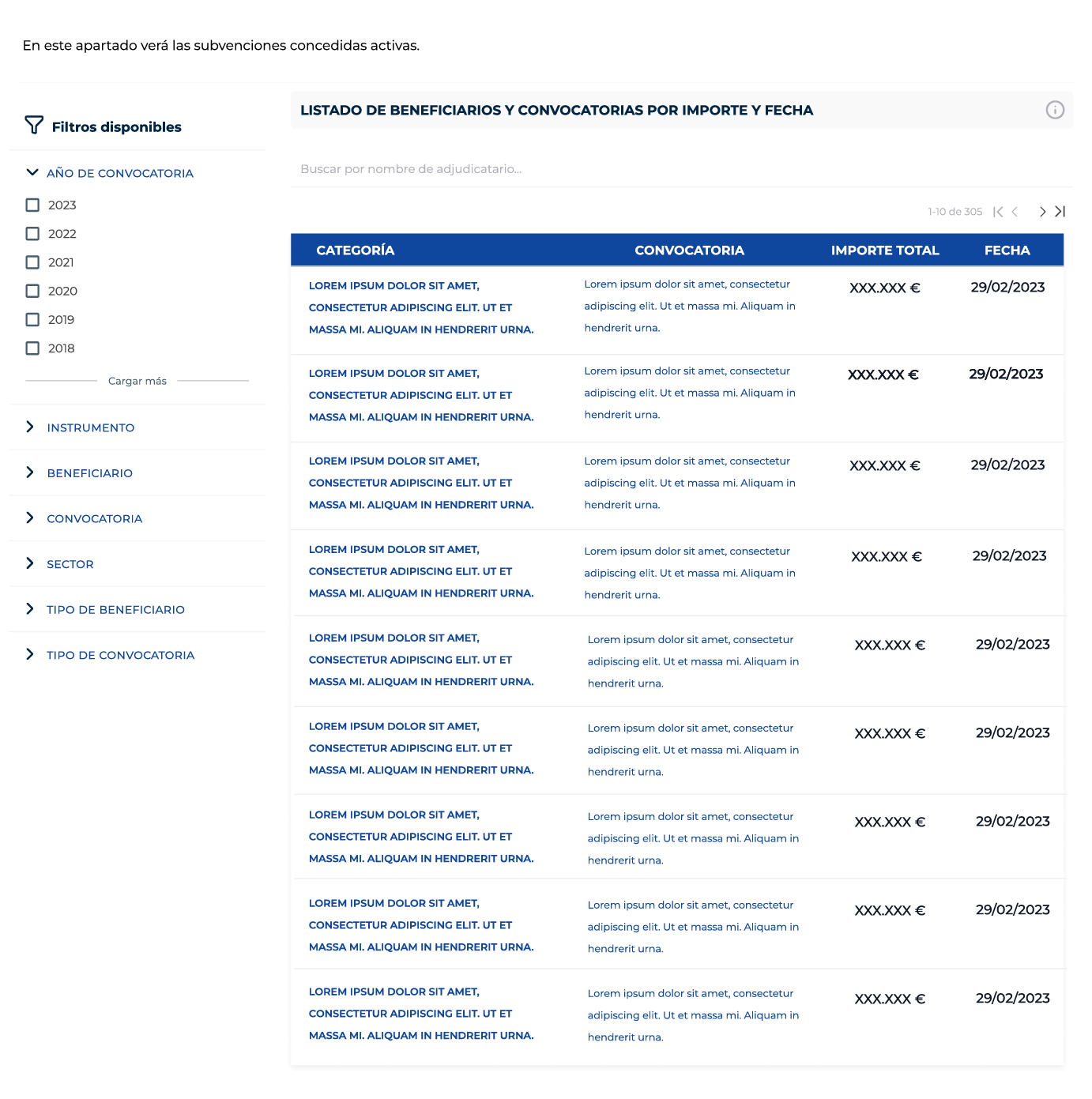
Task: Go to the first page of results
Action: [998, 212]
